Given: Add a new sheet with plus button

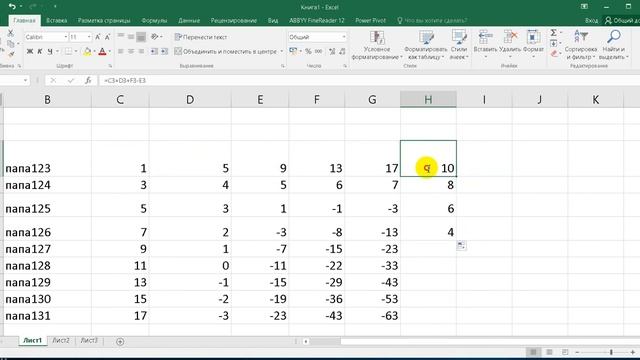Looking at the screenshot, I should 120,342.
